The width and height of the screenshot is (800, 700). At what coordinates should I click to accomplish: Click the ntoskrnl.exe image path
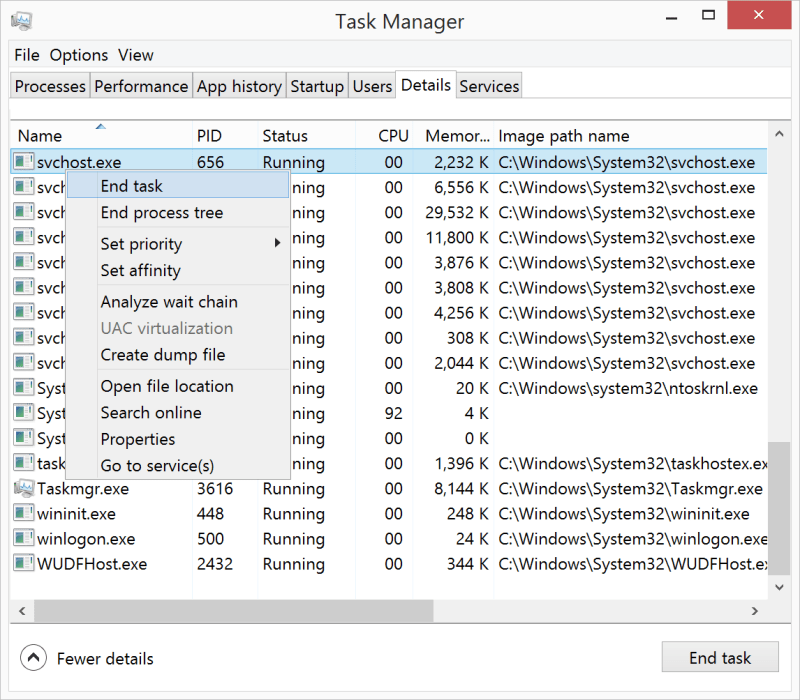(x=628, y=388)
